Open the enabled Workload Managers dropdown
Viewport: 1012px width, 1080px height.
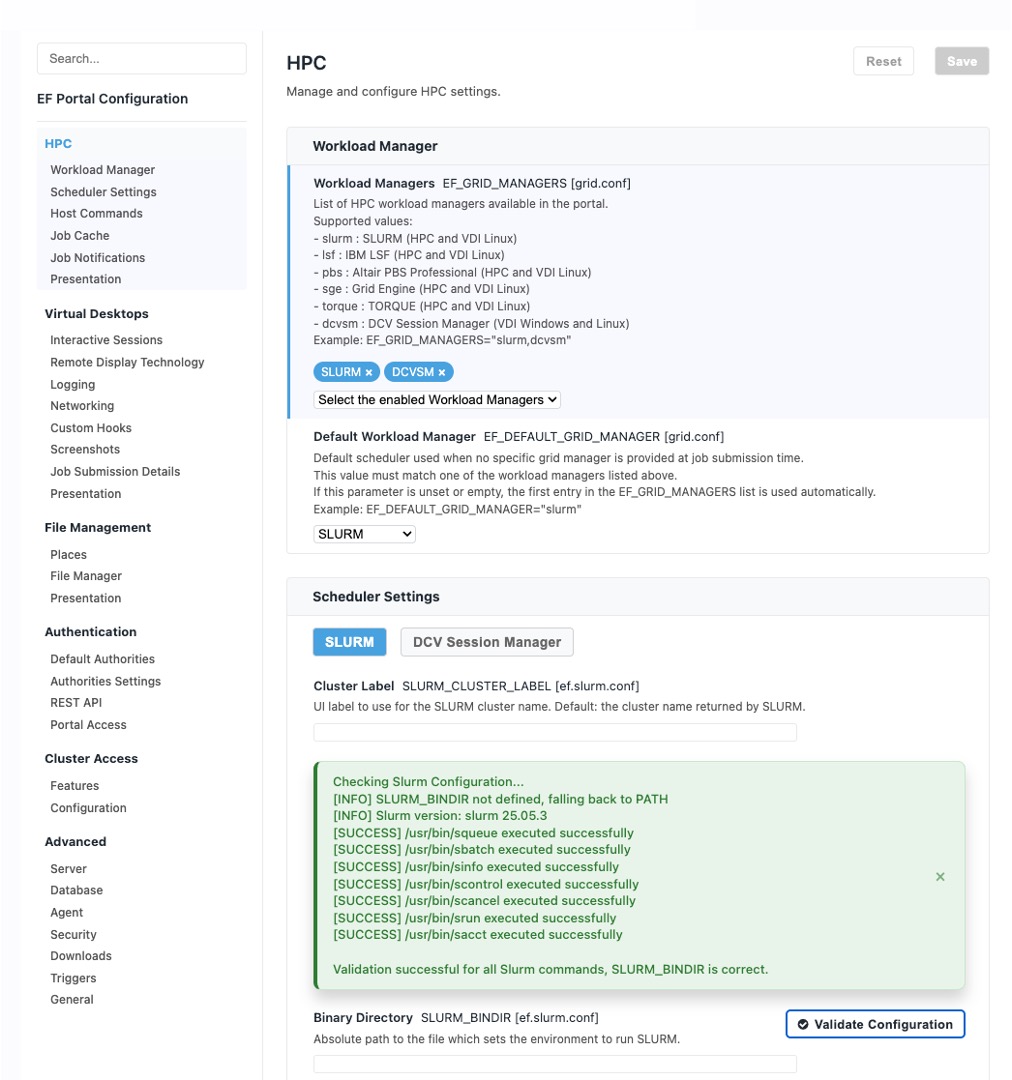[437, 400]
